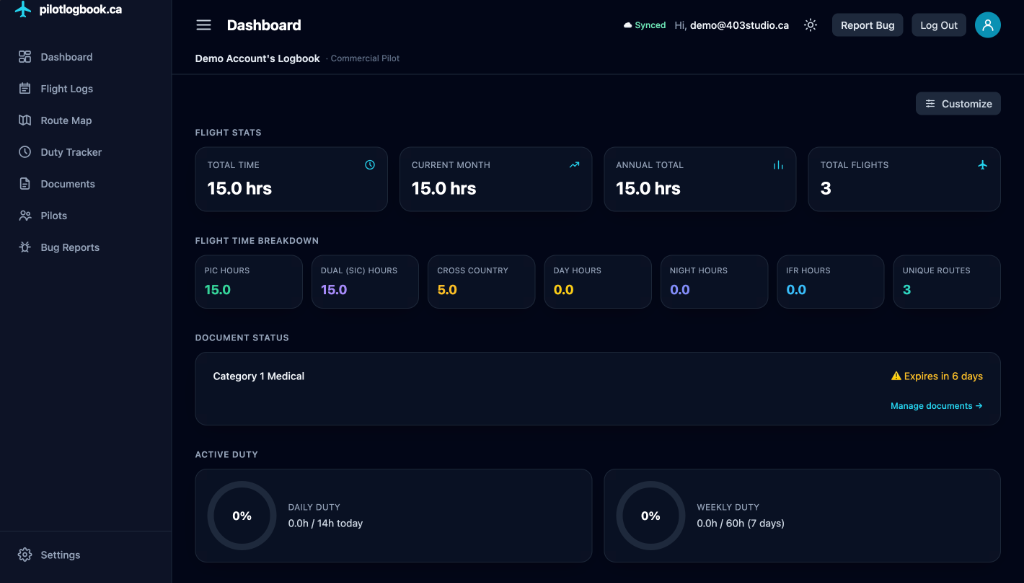1024x583 pixels.
Task: Open the user profile avatar icon
Action: pyautogui.click(x=987, y=25)
